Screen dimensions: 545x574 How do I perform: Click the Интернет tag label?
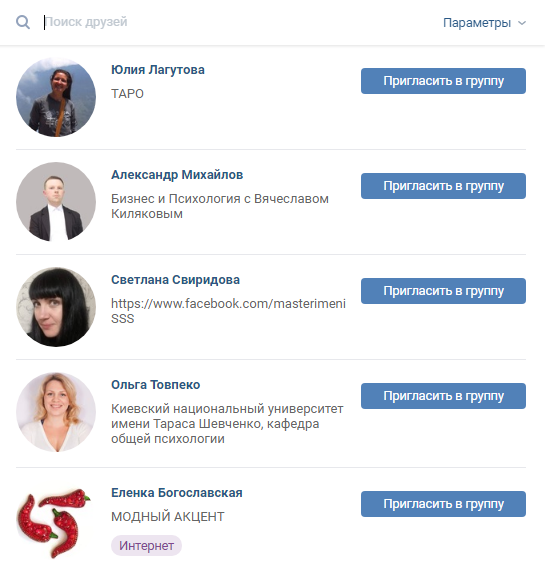pyautogui.click(x=146, y=545)
